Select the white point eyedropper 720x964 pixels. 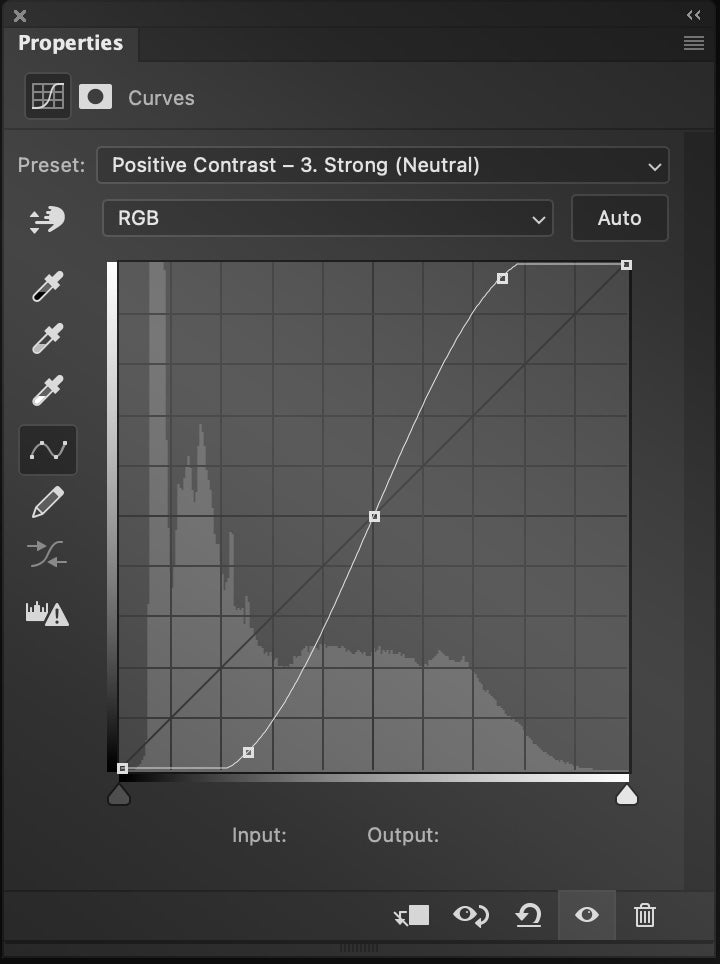(x=47, y=390)
